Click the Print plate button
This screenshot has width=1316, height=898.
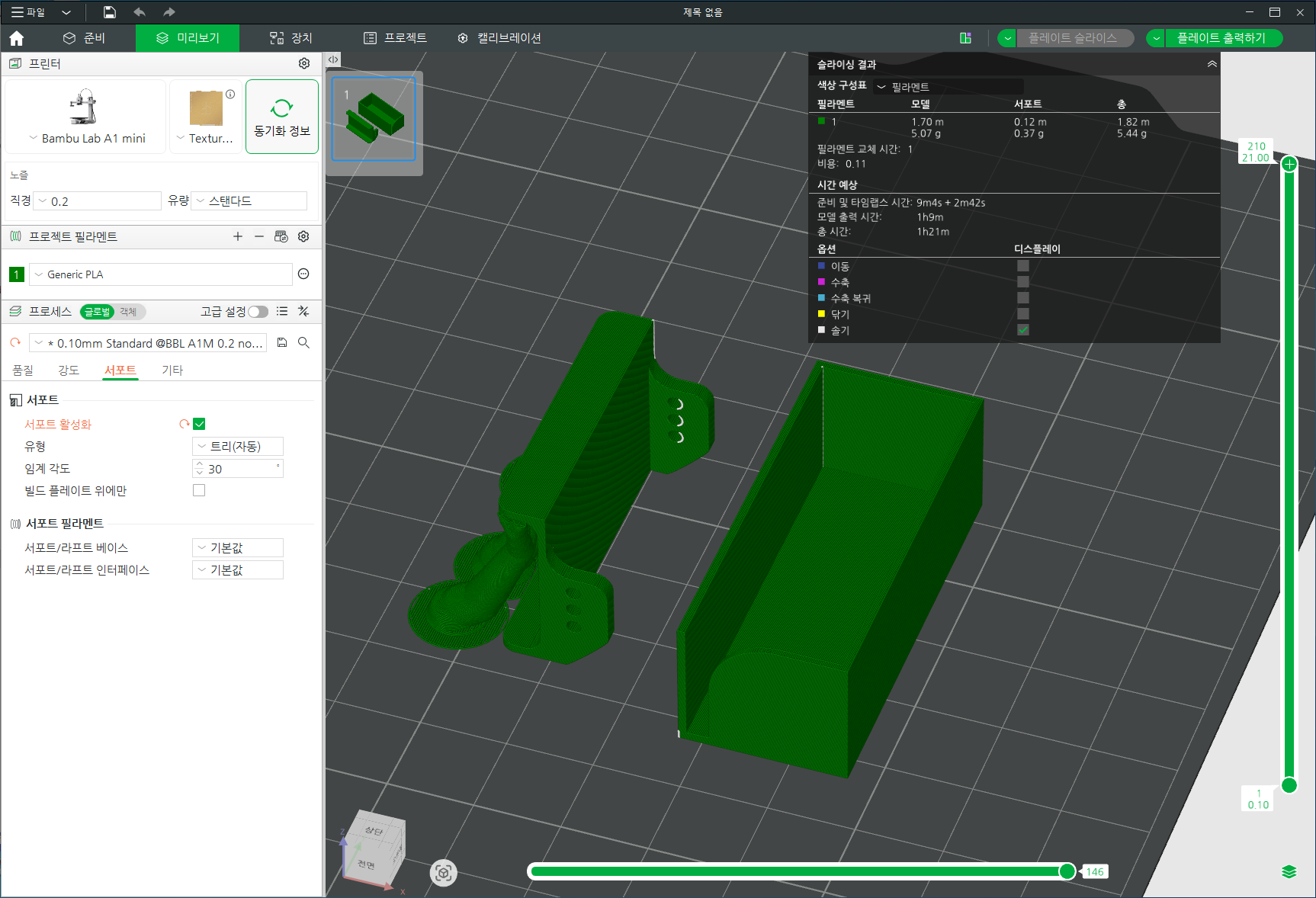point(1223,38)
